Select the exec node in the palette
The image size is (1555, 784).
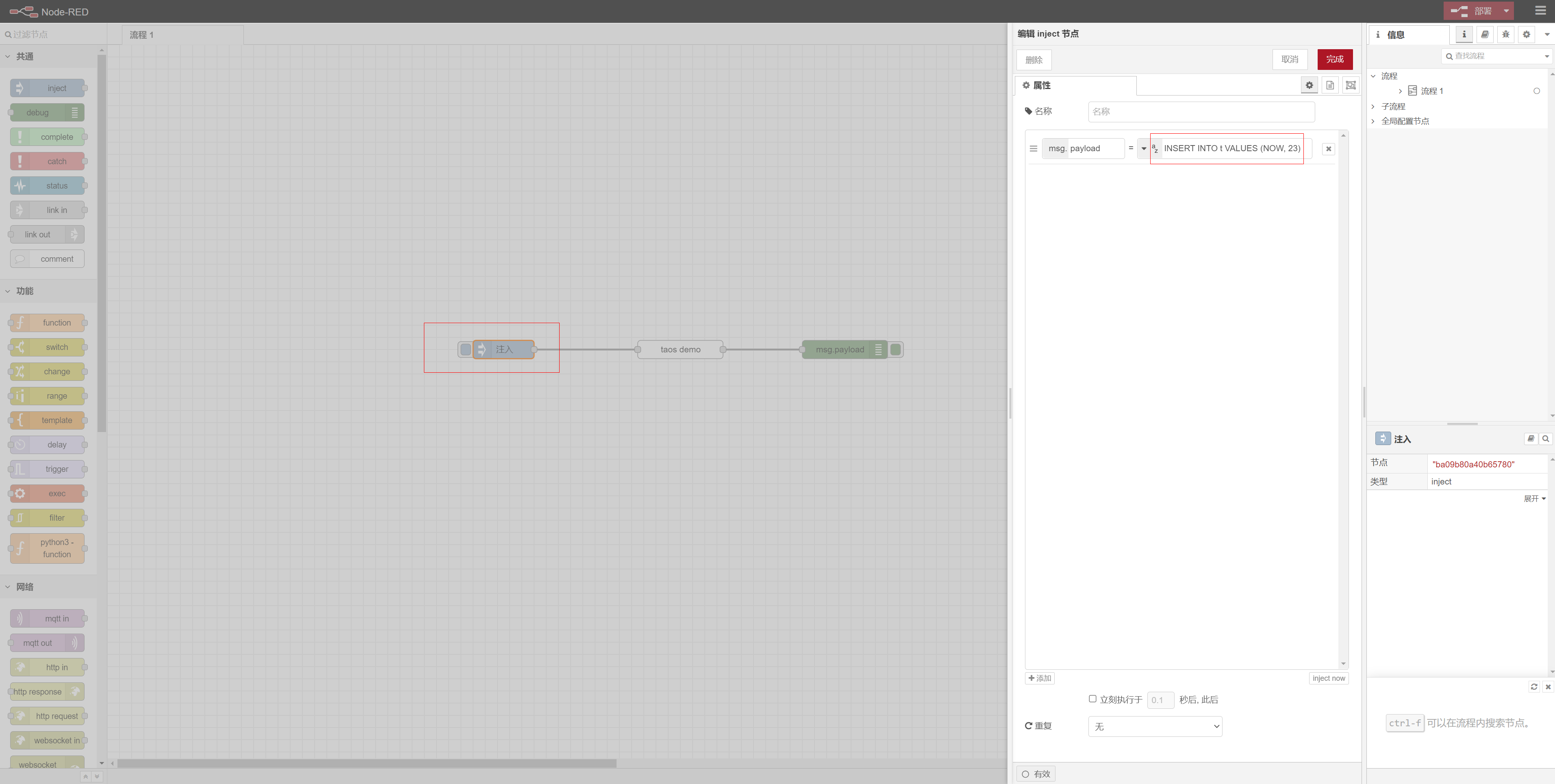pyautogui.click(x=46, y=493)
